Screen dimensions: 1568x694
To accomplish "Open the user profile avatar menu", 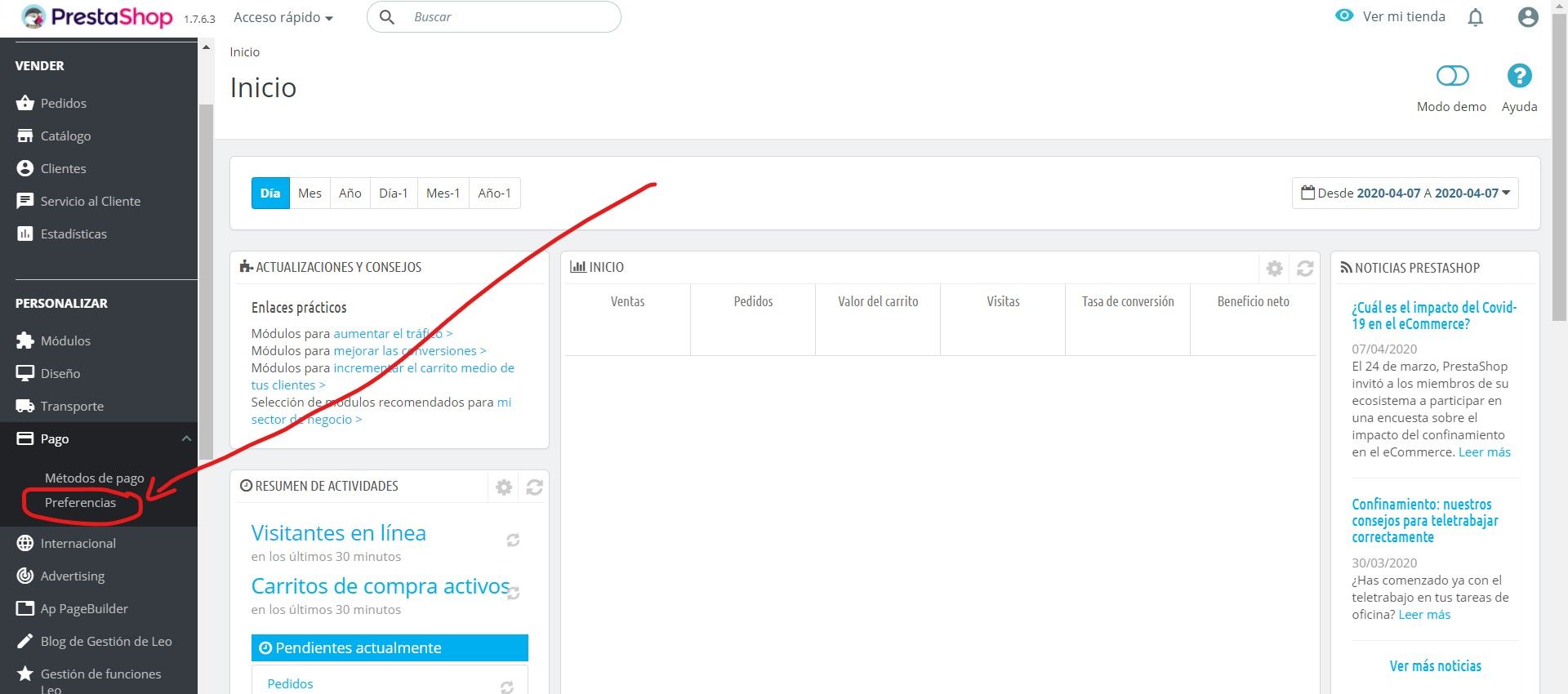I will (x=1528, y=17).
